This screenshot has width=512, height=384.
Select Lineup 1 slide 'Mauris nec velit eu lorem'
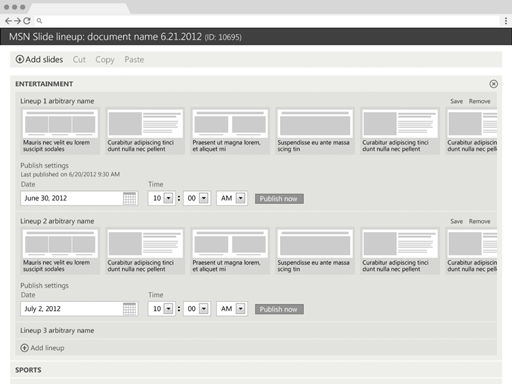[x=60, y=131]
